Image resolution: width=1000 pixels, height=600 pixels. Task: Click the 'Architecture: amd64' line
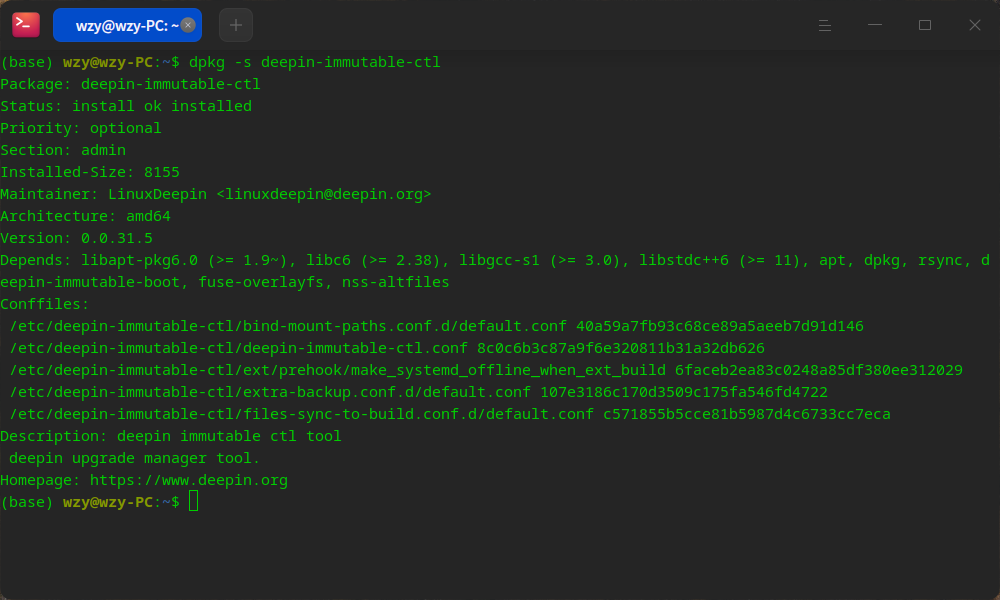tap(85, 216)
